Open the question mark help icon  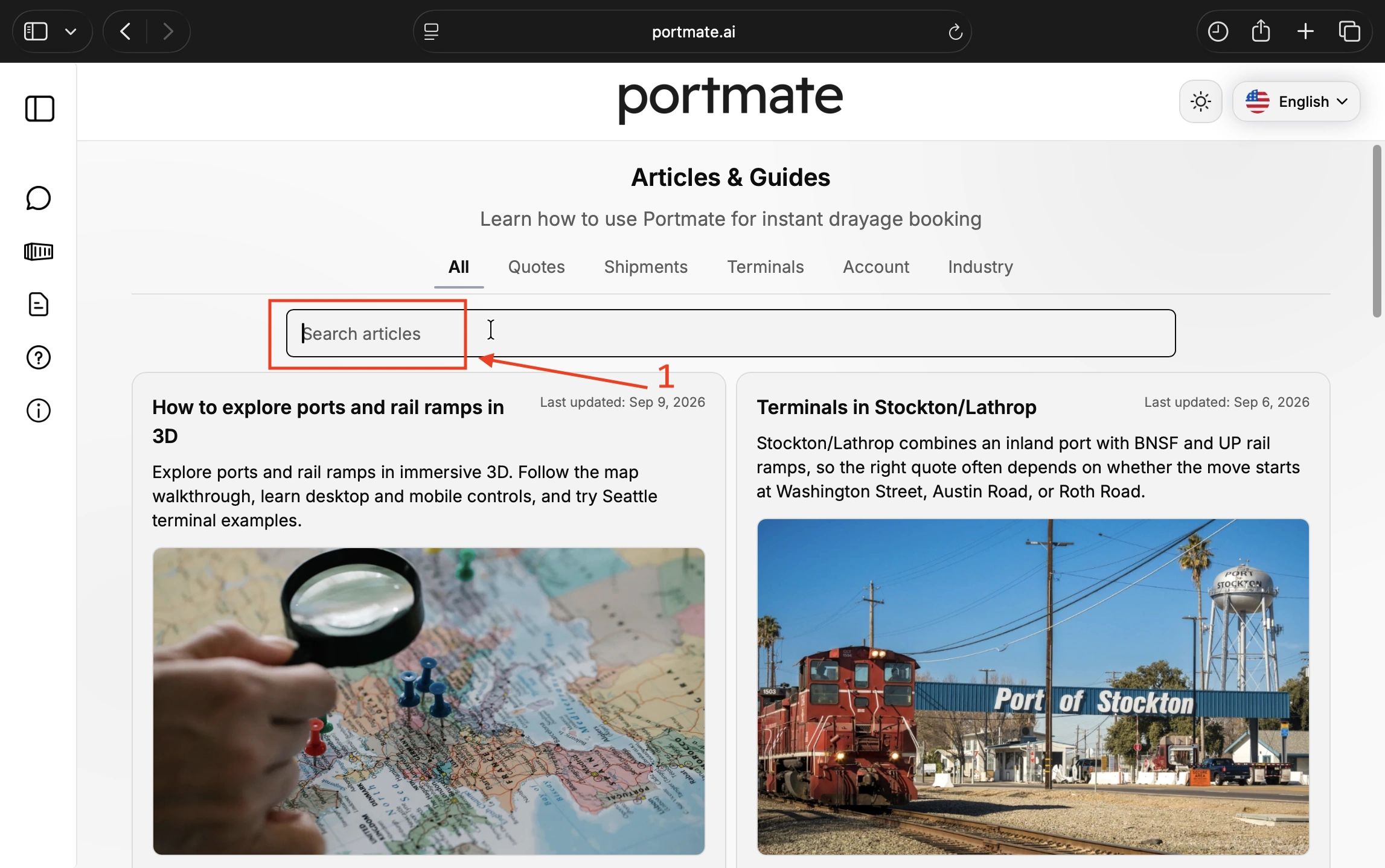point(39,357)
